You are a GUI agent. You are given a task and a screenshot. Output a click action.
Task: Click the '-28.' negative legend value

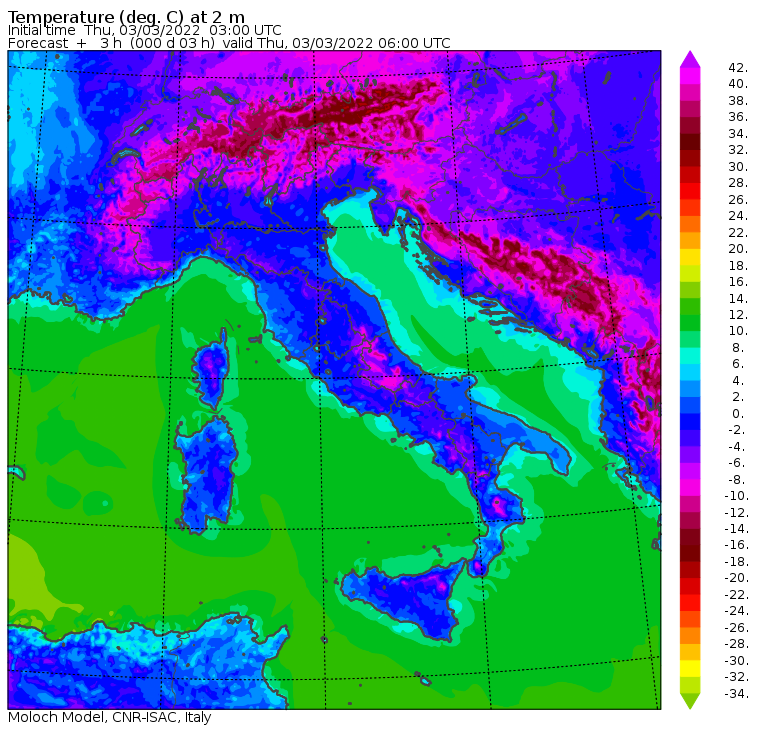click(x=736, y=644)
